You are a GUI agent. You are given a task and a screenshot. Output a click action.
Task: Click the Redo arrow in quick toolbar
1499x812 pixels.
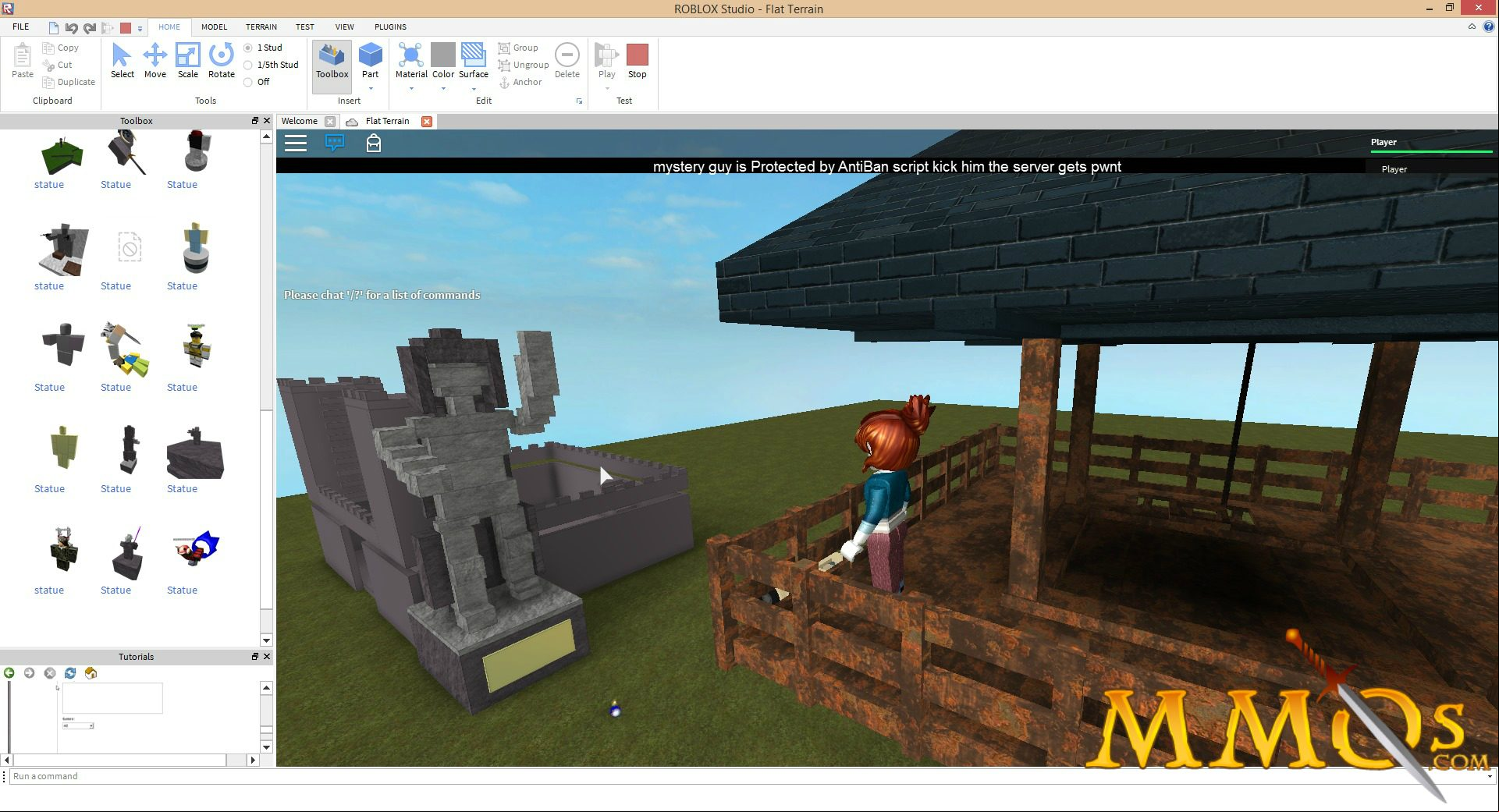90,28
